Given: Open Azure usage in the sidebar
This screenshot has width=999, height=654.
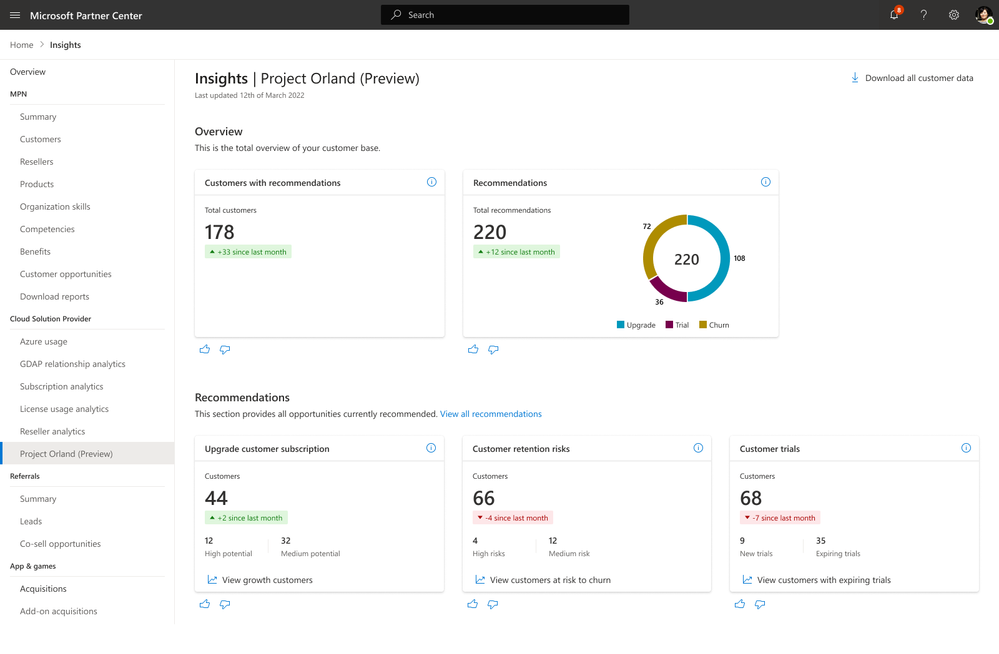Looking at the screenshot, I should [x=43, y=342].
